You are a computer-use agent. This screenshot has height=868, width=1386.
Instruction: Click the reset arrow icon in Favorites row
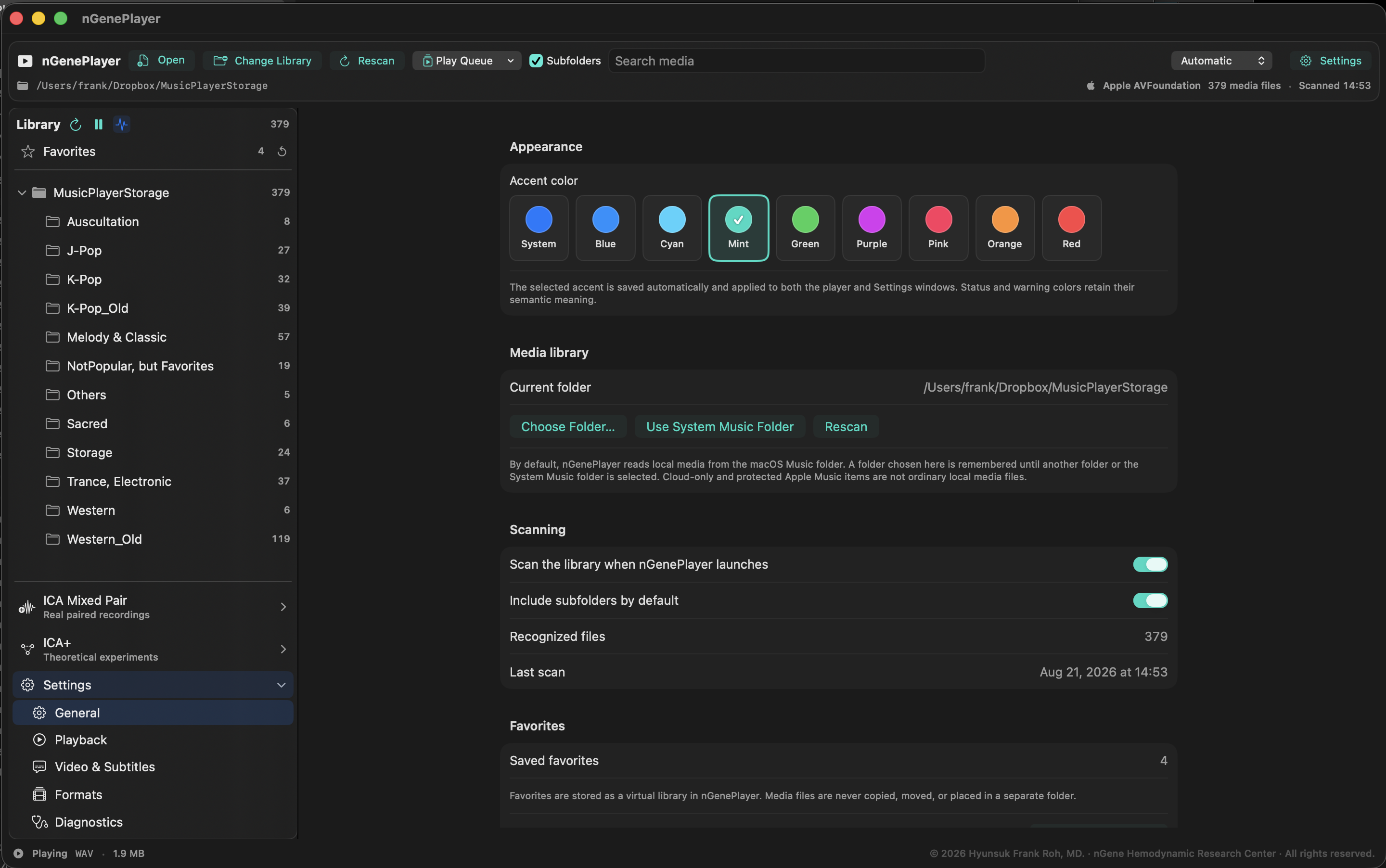(282, 152)
